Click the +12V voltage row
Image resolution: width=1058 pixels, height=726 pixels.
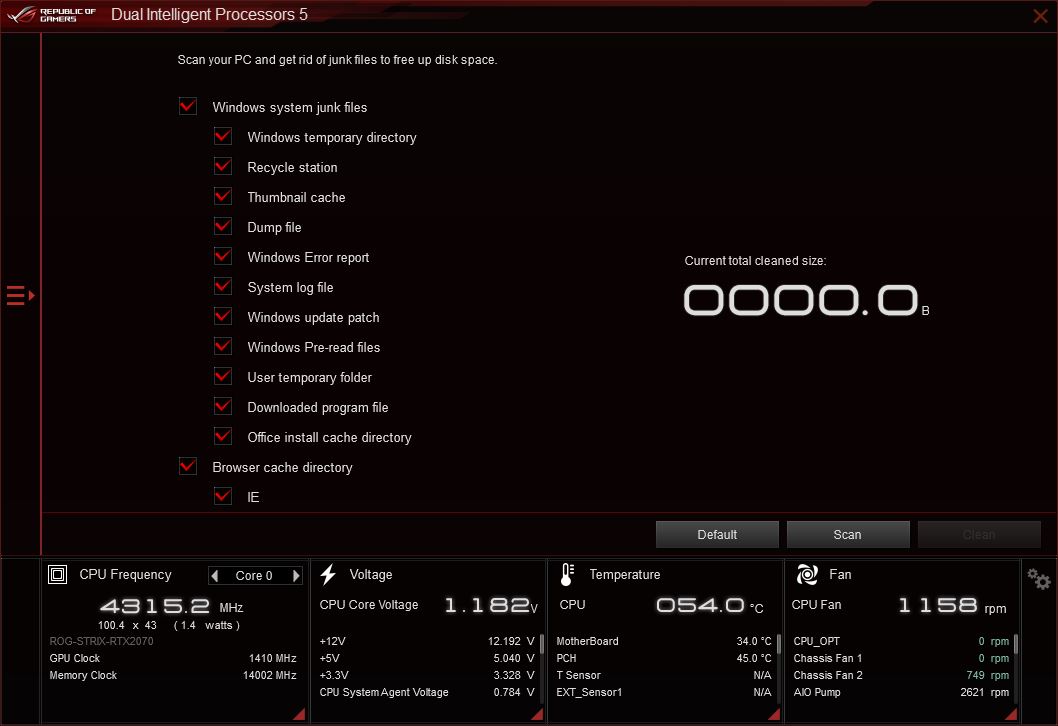pyautogui.click(x=427, y=641)
